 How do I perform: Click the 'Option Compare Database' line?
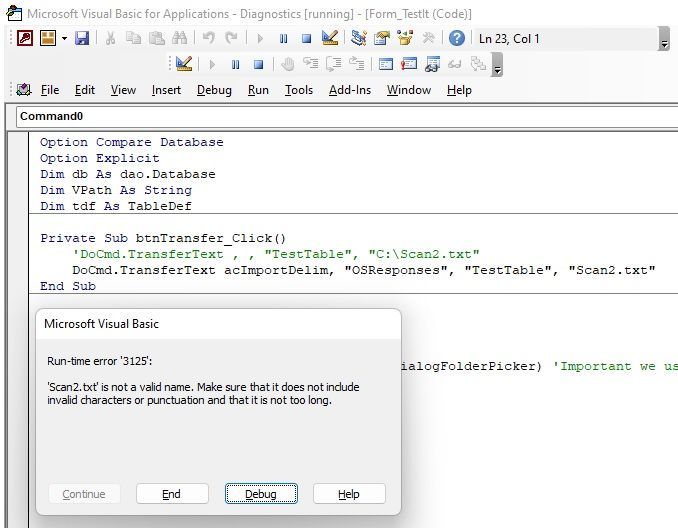point(132,142)
